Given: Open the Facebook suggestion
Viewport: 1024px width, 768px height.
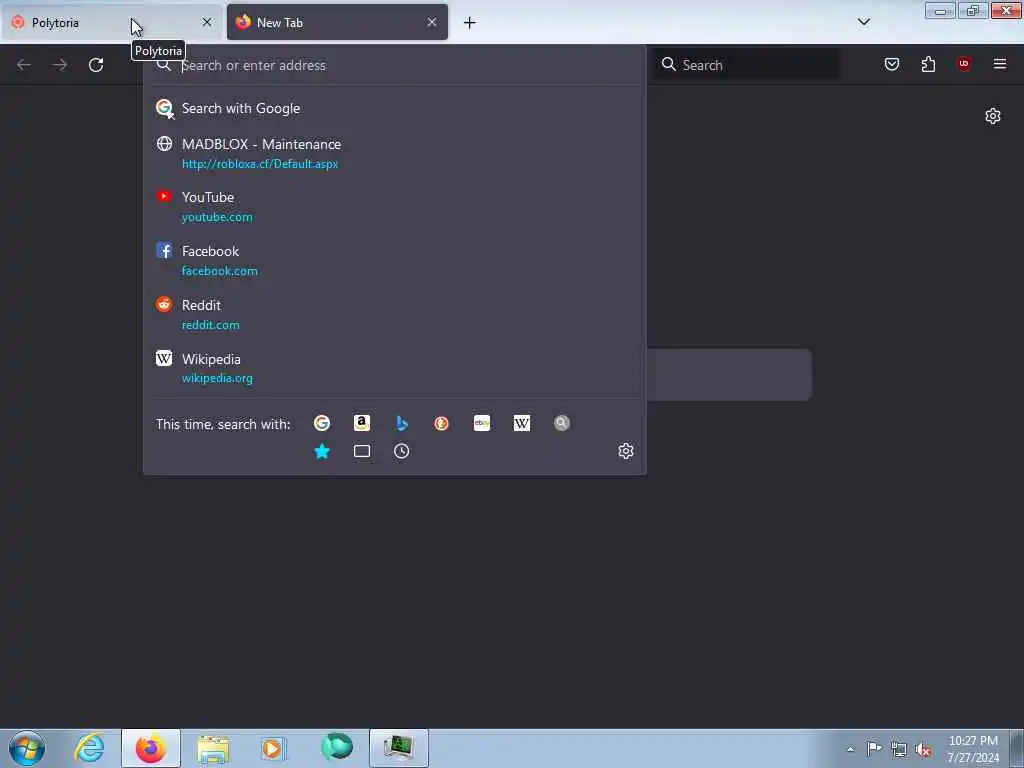Looking at the screenshot, I should point(394,261).
